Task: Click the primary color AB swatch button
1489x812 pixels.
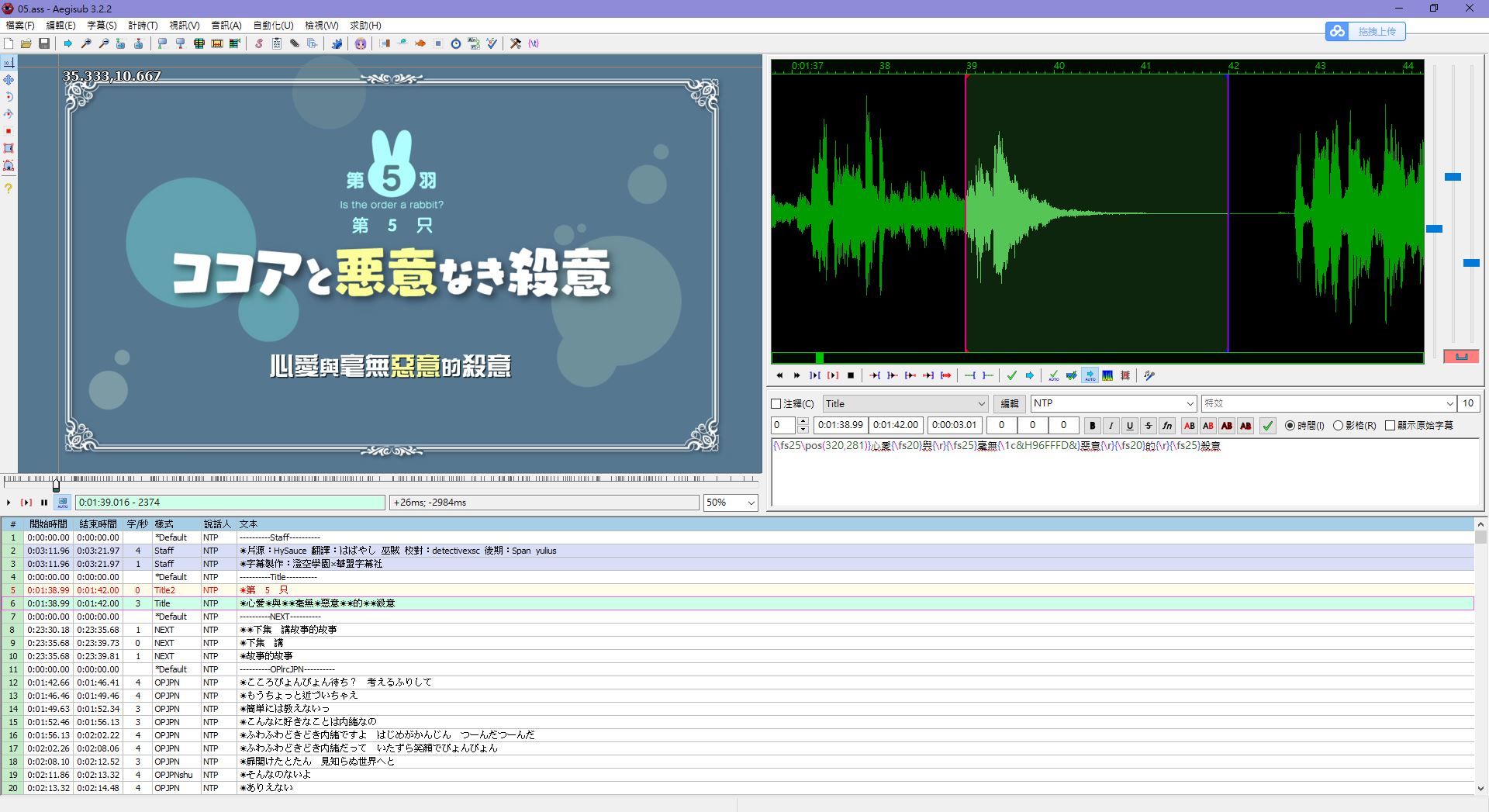Action: (1190, 426)
